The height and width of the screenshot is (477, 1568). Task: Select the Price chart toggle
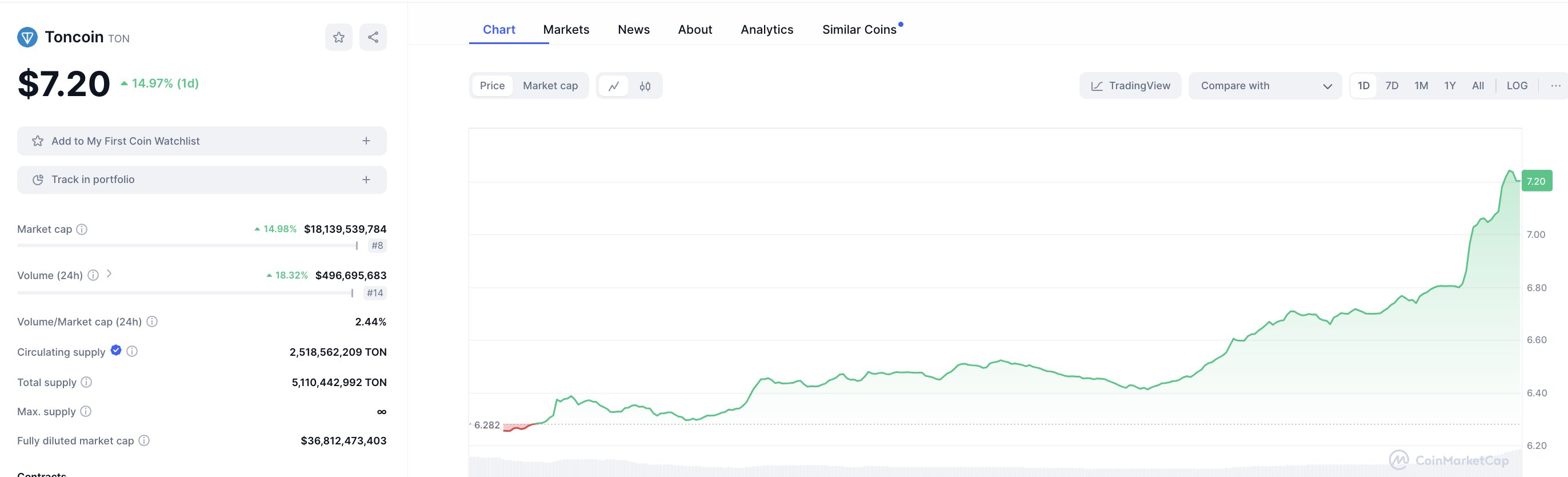click(492, 86)
